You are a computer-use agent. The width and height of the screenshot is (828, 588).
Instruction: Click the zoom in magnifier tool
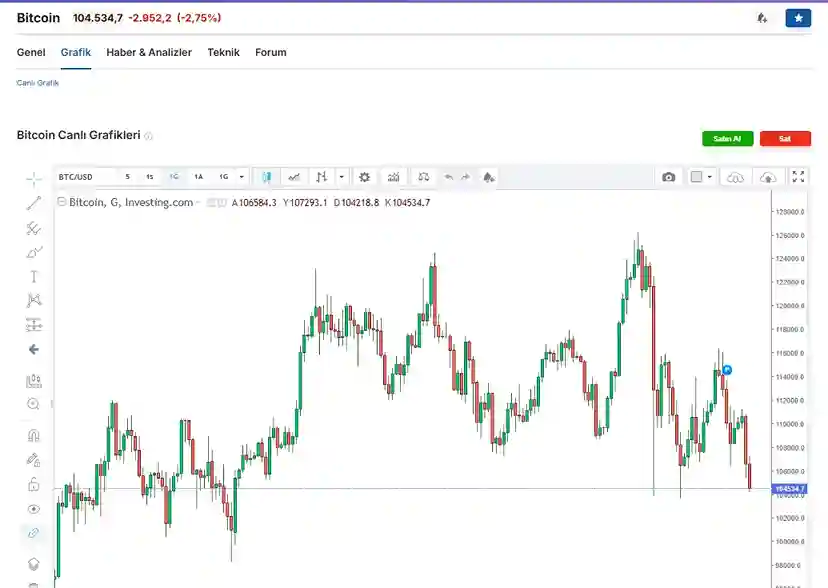pyautogui.click(x=34, y=404)
